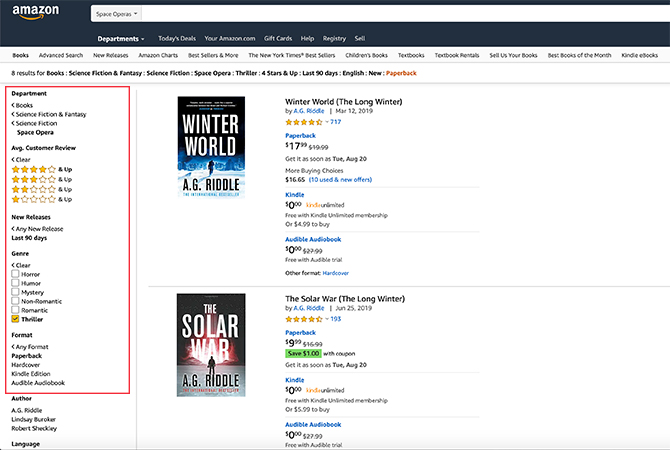Open The Solar War (The Long Winter) title
670x450 pixels.
[x=345, y=298]
